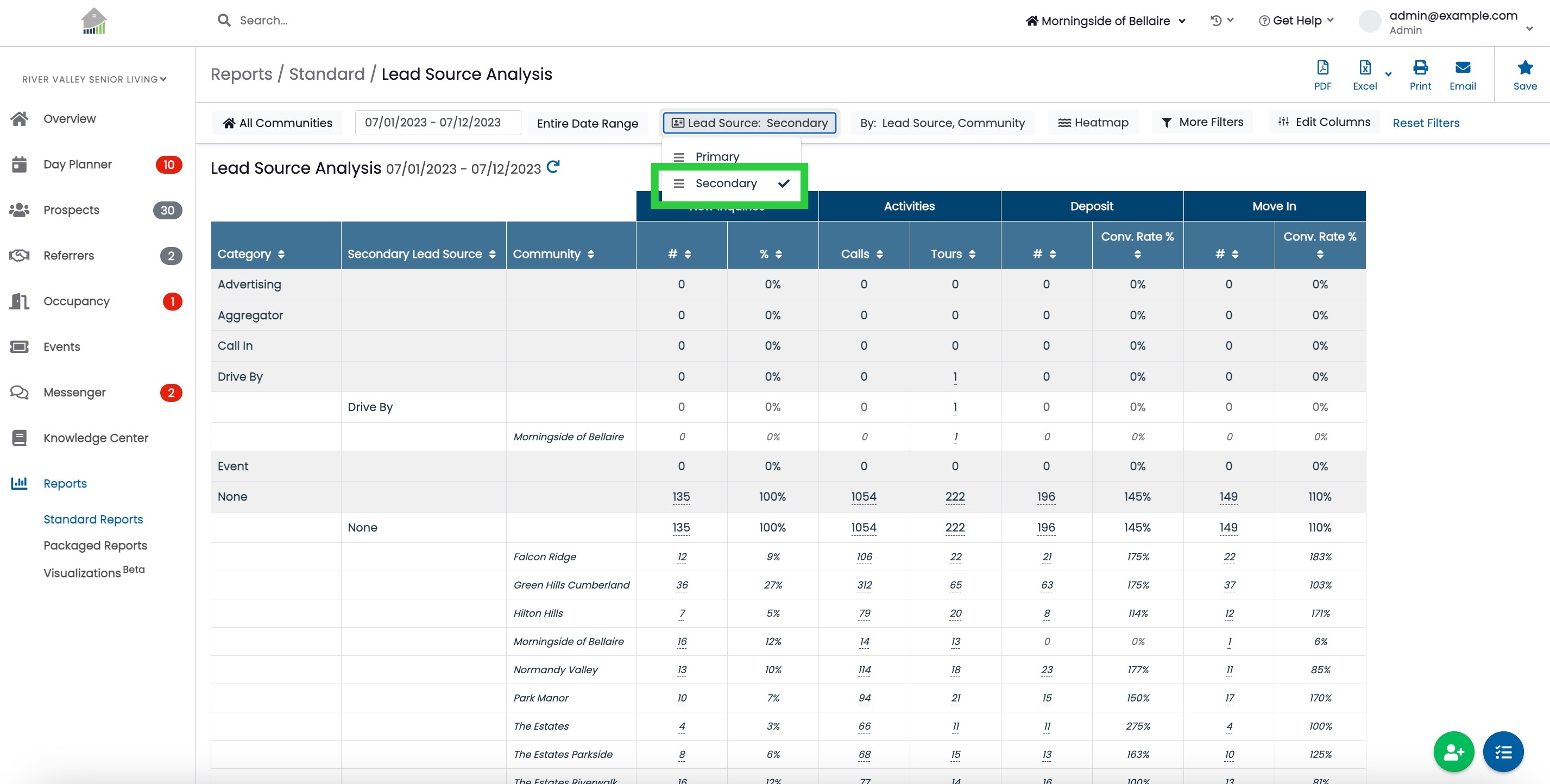
Task: Open Occupancy door icon
Action: coord(19,301)
